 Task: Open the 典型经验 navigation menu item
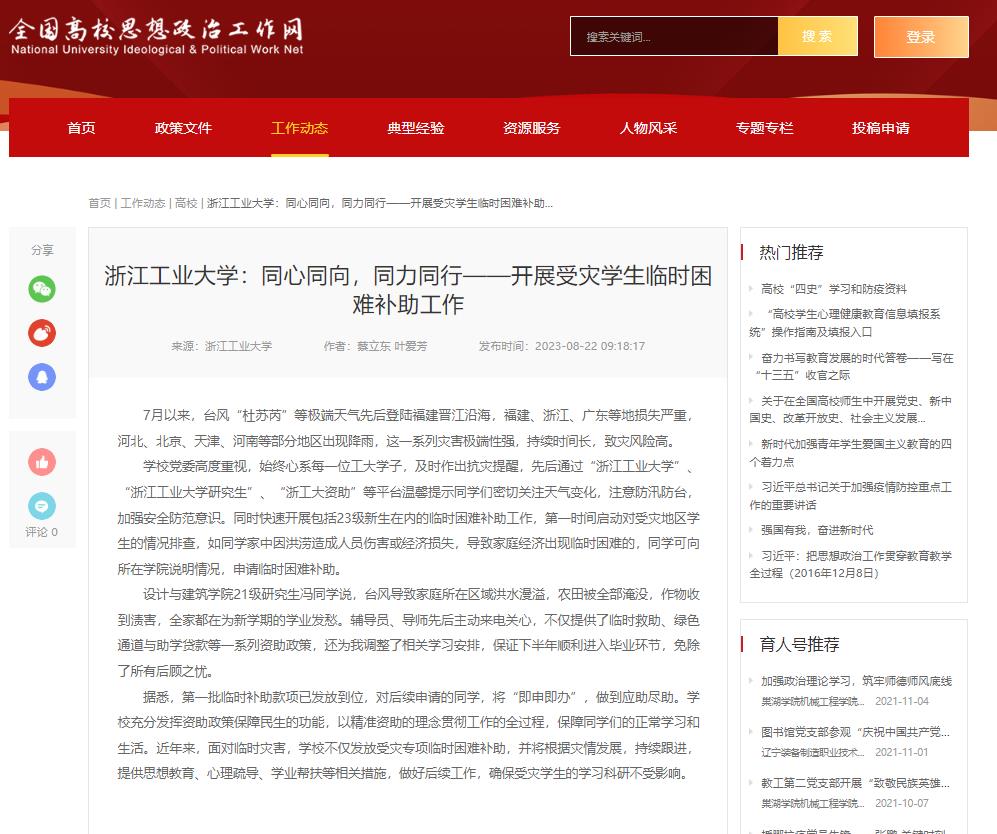tap(416, 128)
